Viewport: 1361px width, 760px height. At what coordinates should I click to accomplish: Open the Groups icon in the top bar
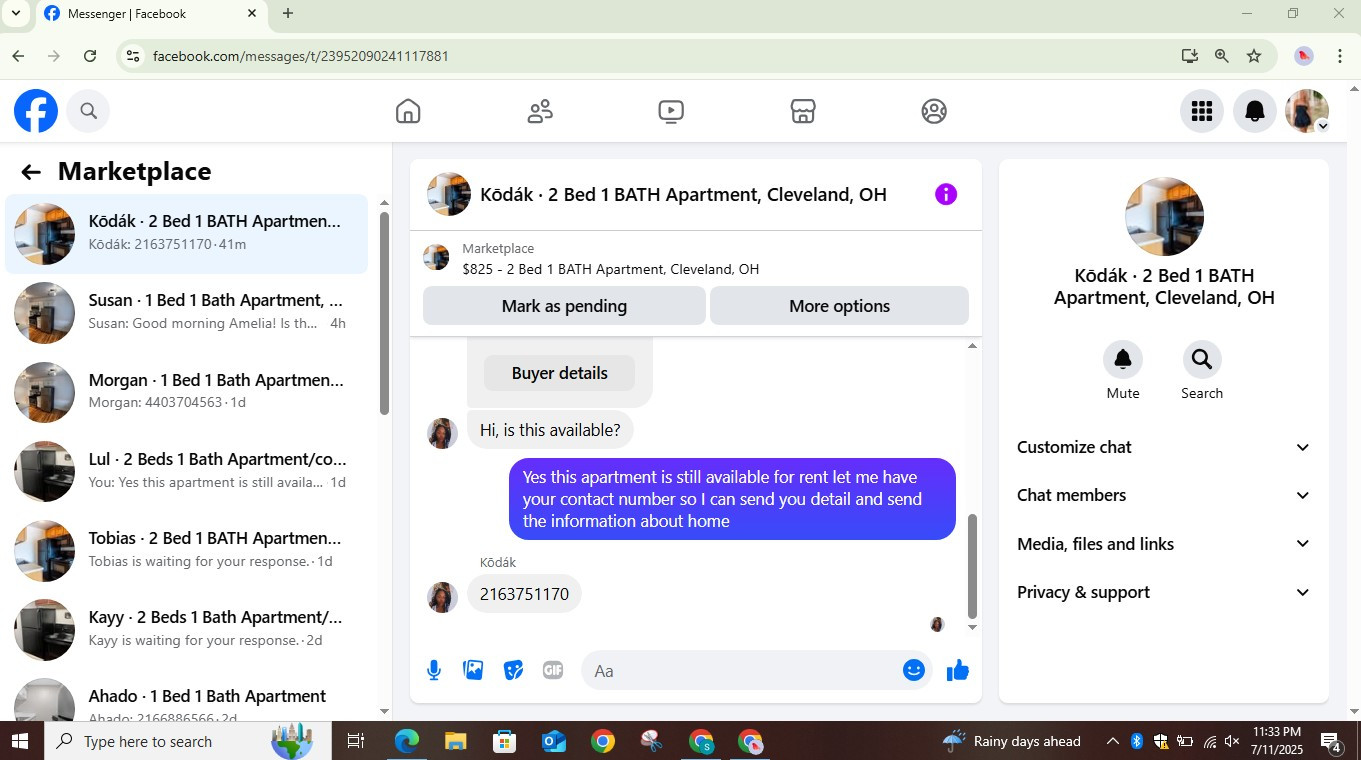pos(934,111)
